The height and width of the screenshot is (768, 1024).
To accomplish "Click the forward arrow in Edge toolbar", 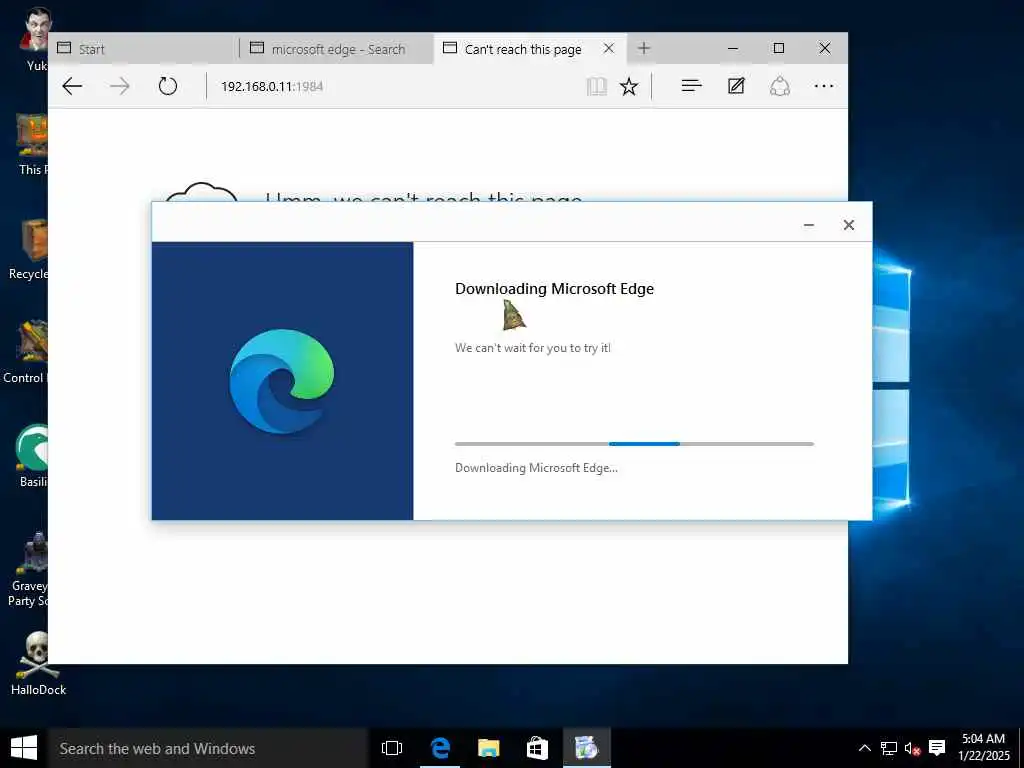I will click(x=120, y=86).
